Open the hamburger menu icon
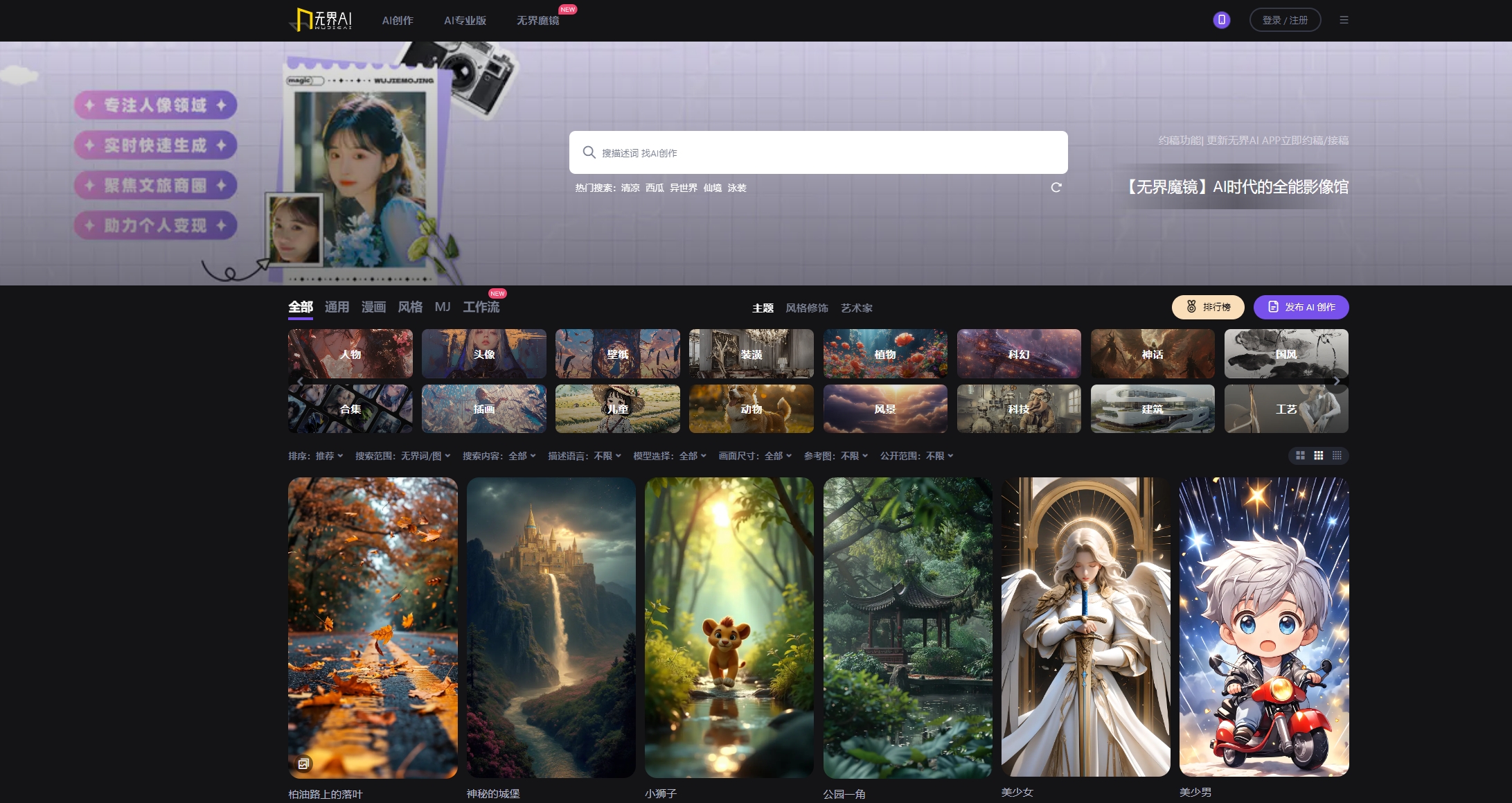Viewport: 1512px width, 803px height. click(1344, 20)
